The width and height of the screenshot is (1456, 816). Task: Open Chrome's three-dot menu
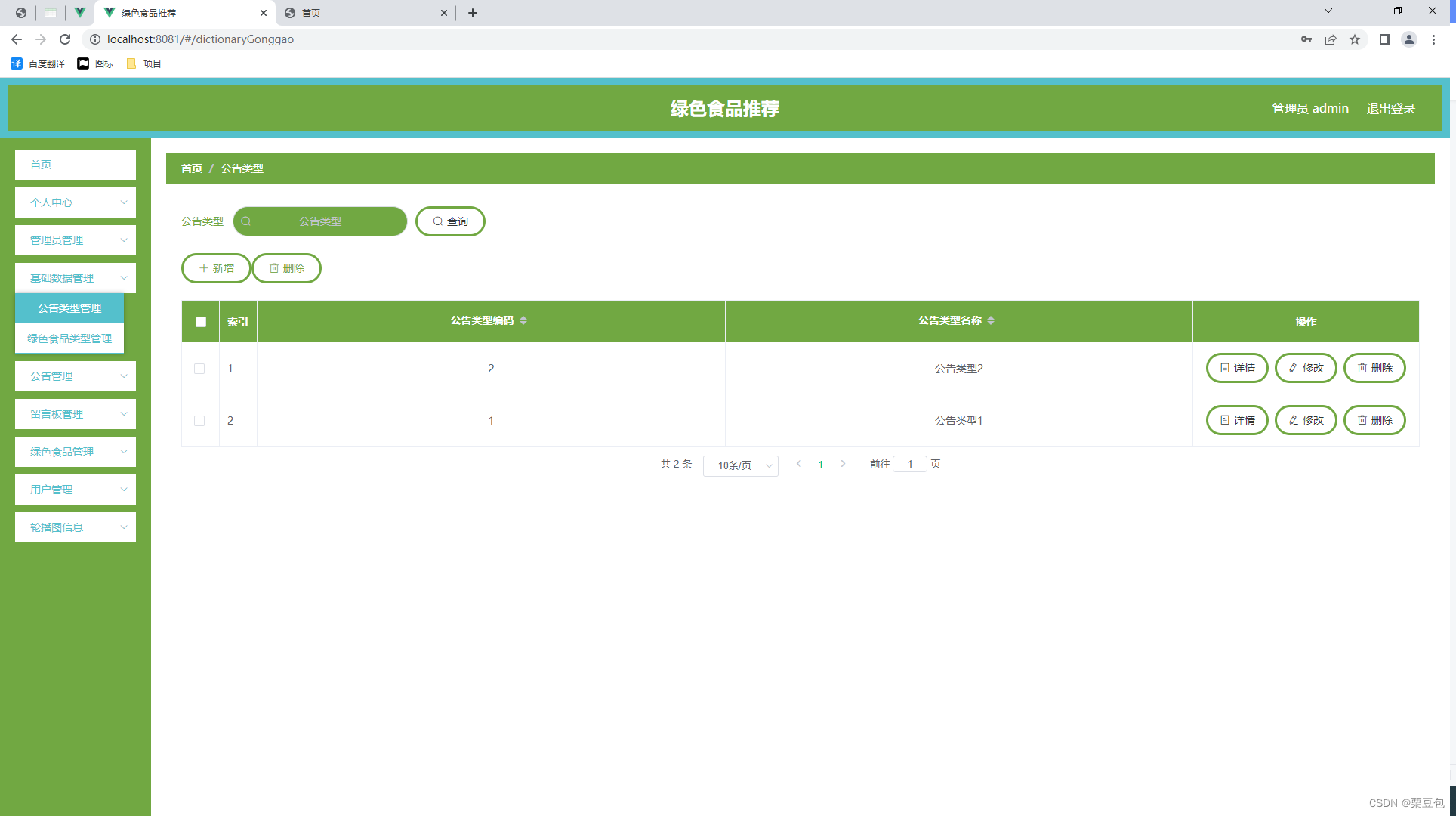pos(1433,39)
